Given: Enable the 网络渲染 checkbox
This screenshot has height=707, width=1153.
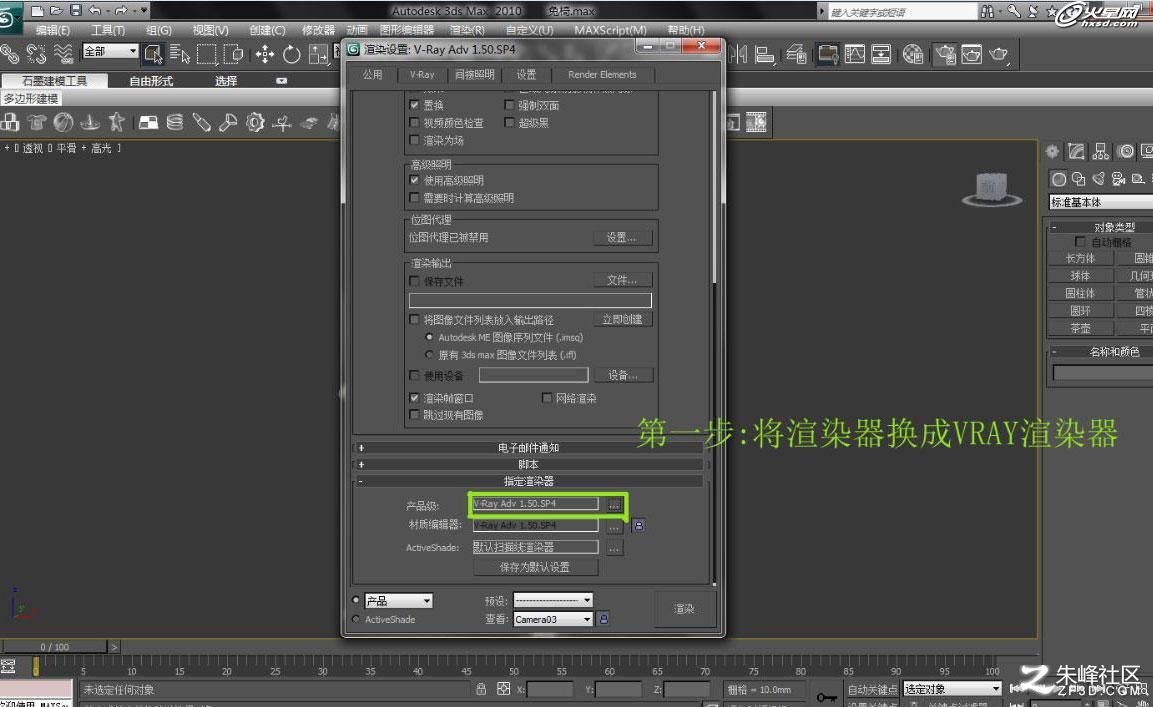Looking at the screenshot, I should (546, 398).
